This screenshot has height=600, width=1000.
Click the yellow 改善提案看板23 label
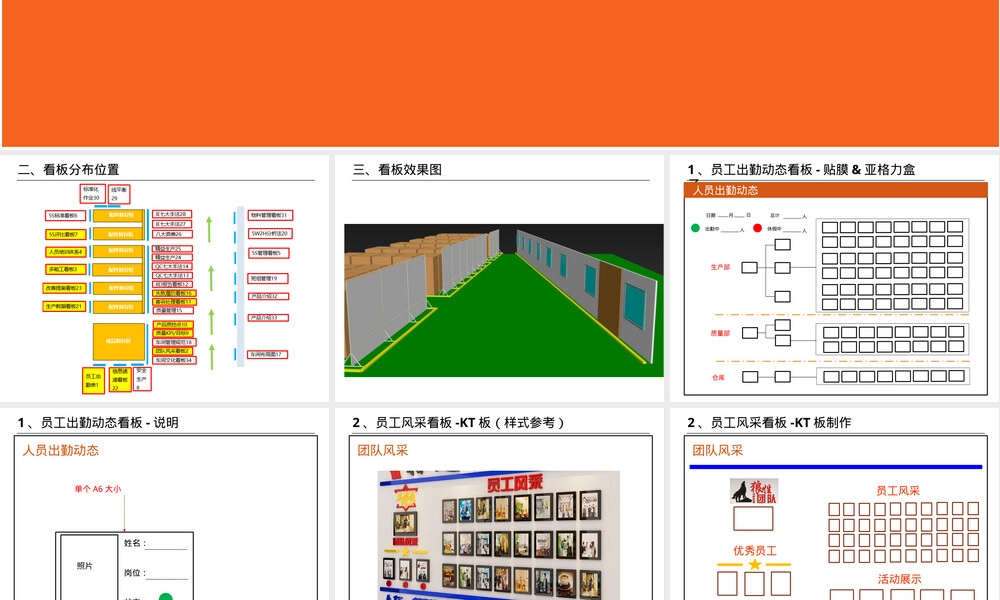[64, 288]
